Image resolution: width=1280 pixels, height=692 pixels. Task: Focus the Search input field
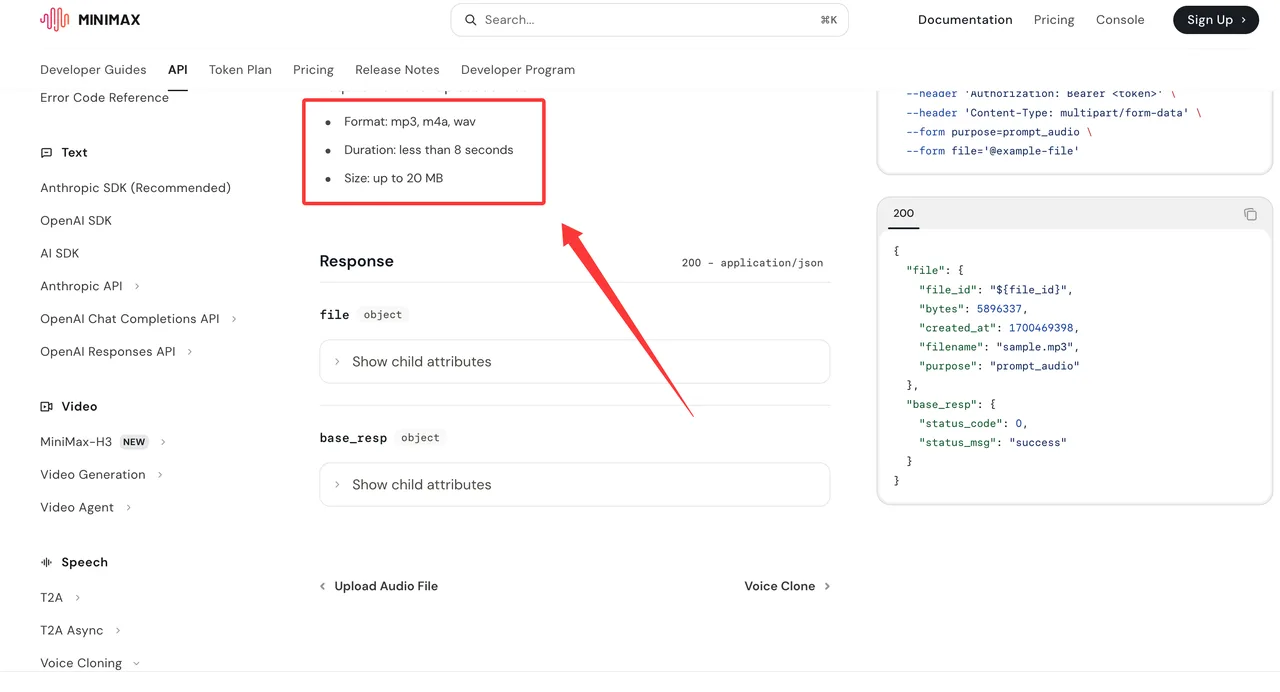point(649,20)
